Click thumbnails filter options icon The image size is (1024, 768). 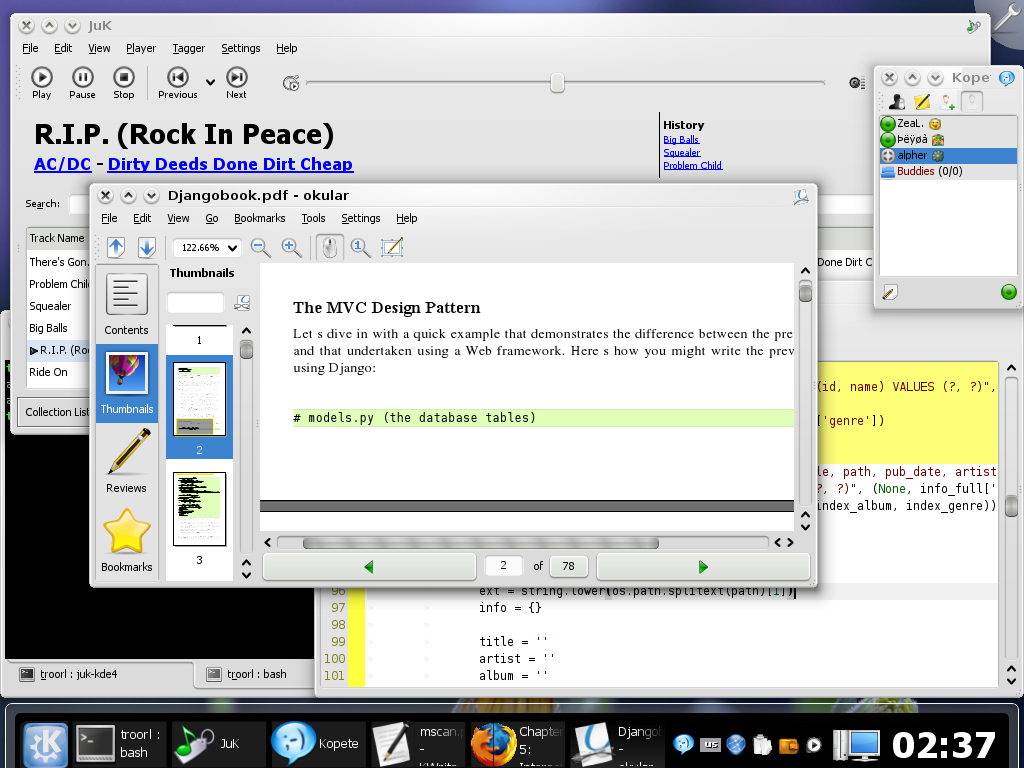pos(242,302)
